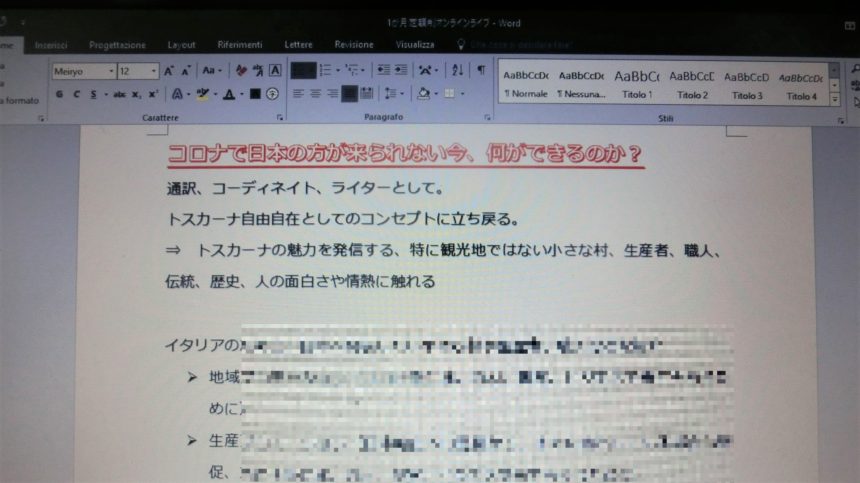Apply the Normale style
The width and height of the screenshot is (860, 483).
point(526,84)
